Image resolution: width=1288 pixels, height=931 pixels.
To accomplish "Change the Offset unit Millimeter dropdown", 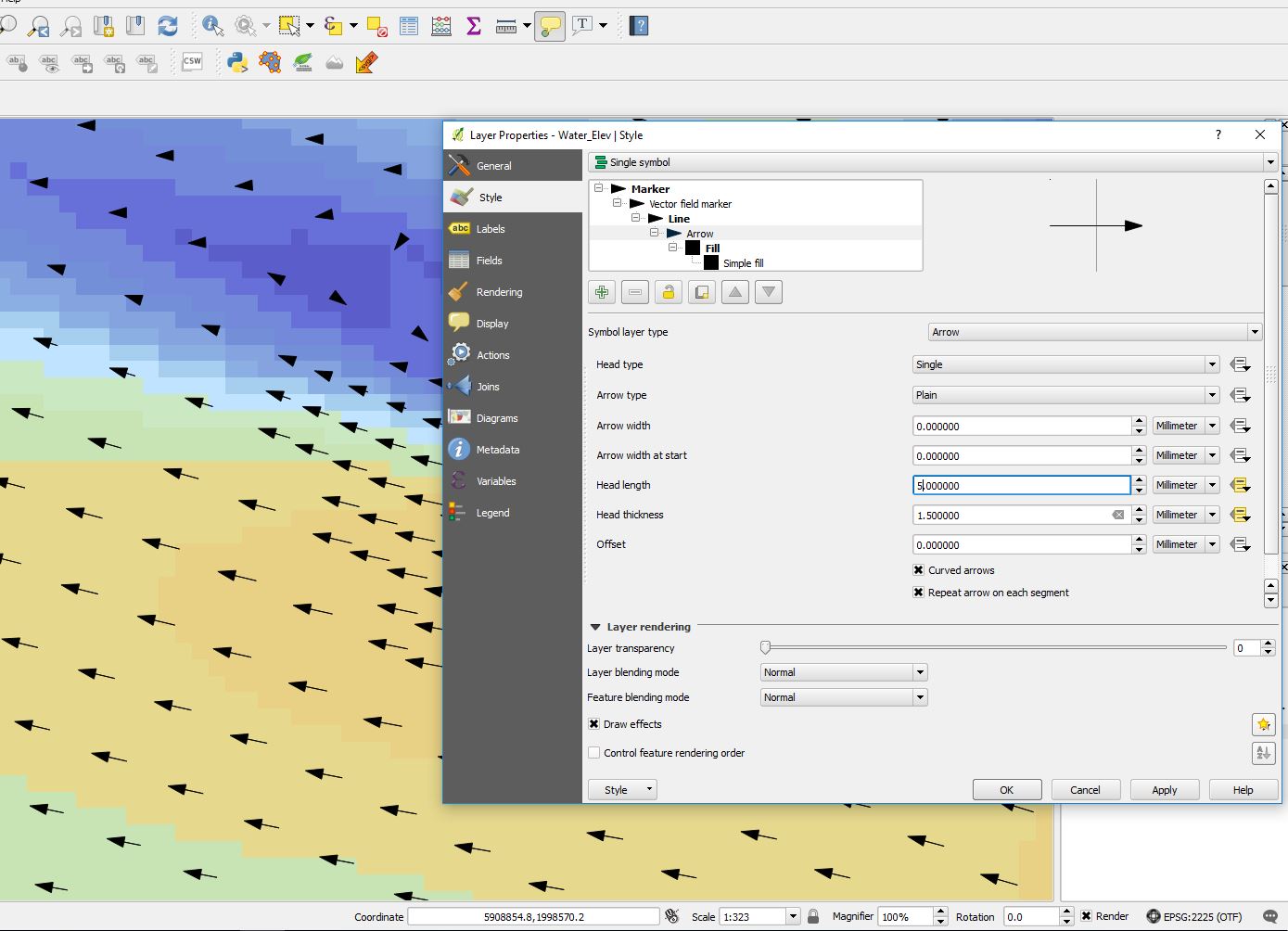I will pyautogui.click(x=1186, y=544).
